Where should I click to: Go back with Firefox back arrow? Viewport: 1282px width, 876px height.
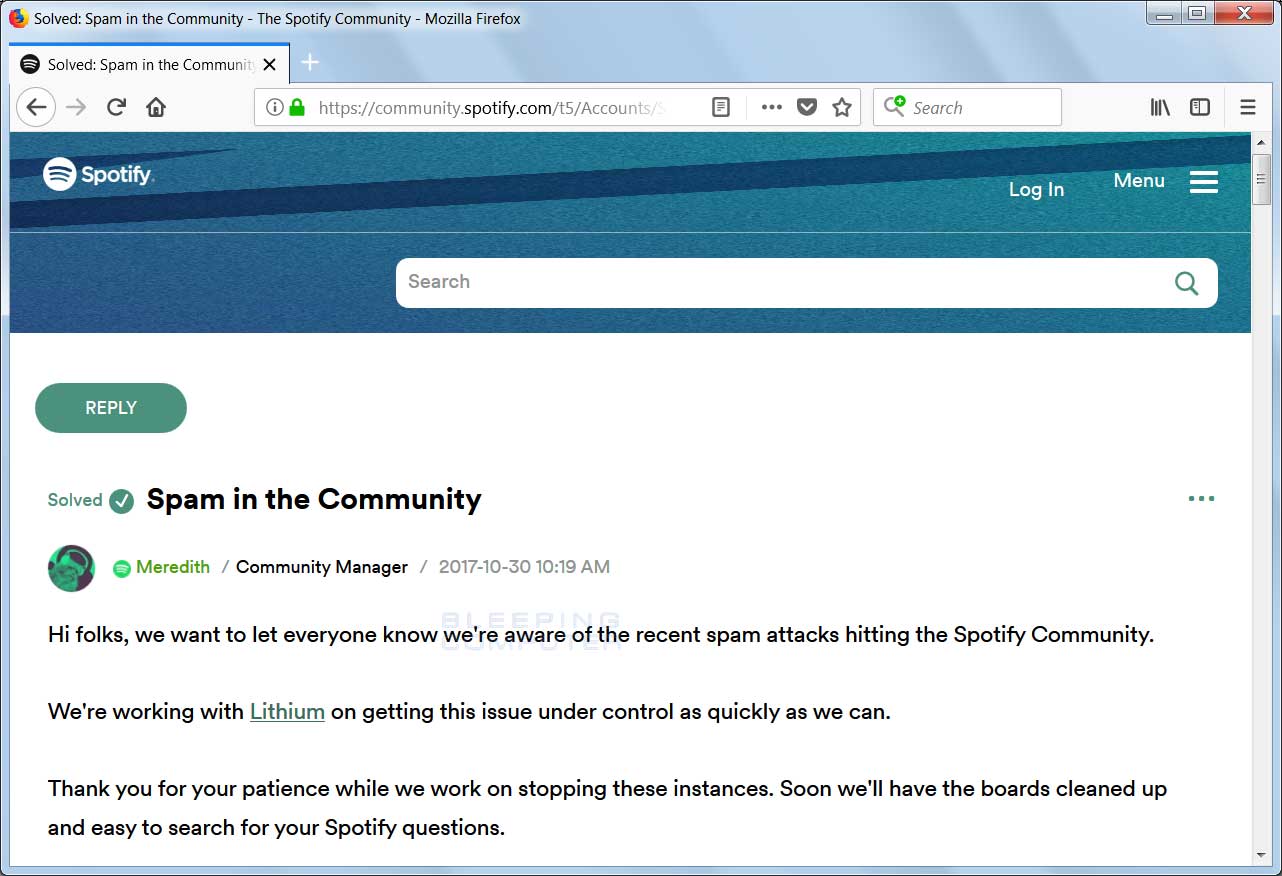click(36, 107)
